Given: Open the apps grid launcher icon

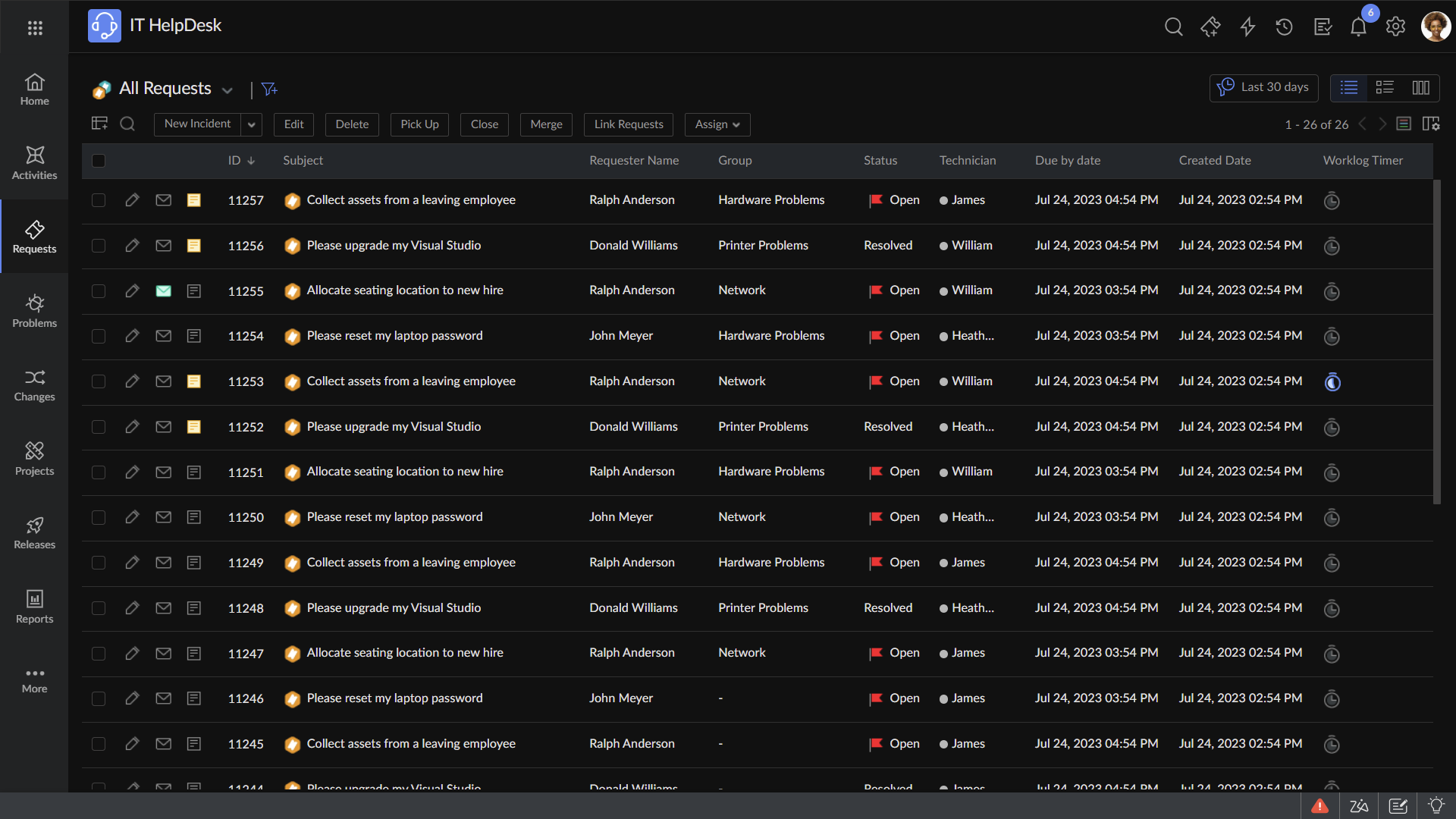Looking at the screenshot, I should 35,28.
